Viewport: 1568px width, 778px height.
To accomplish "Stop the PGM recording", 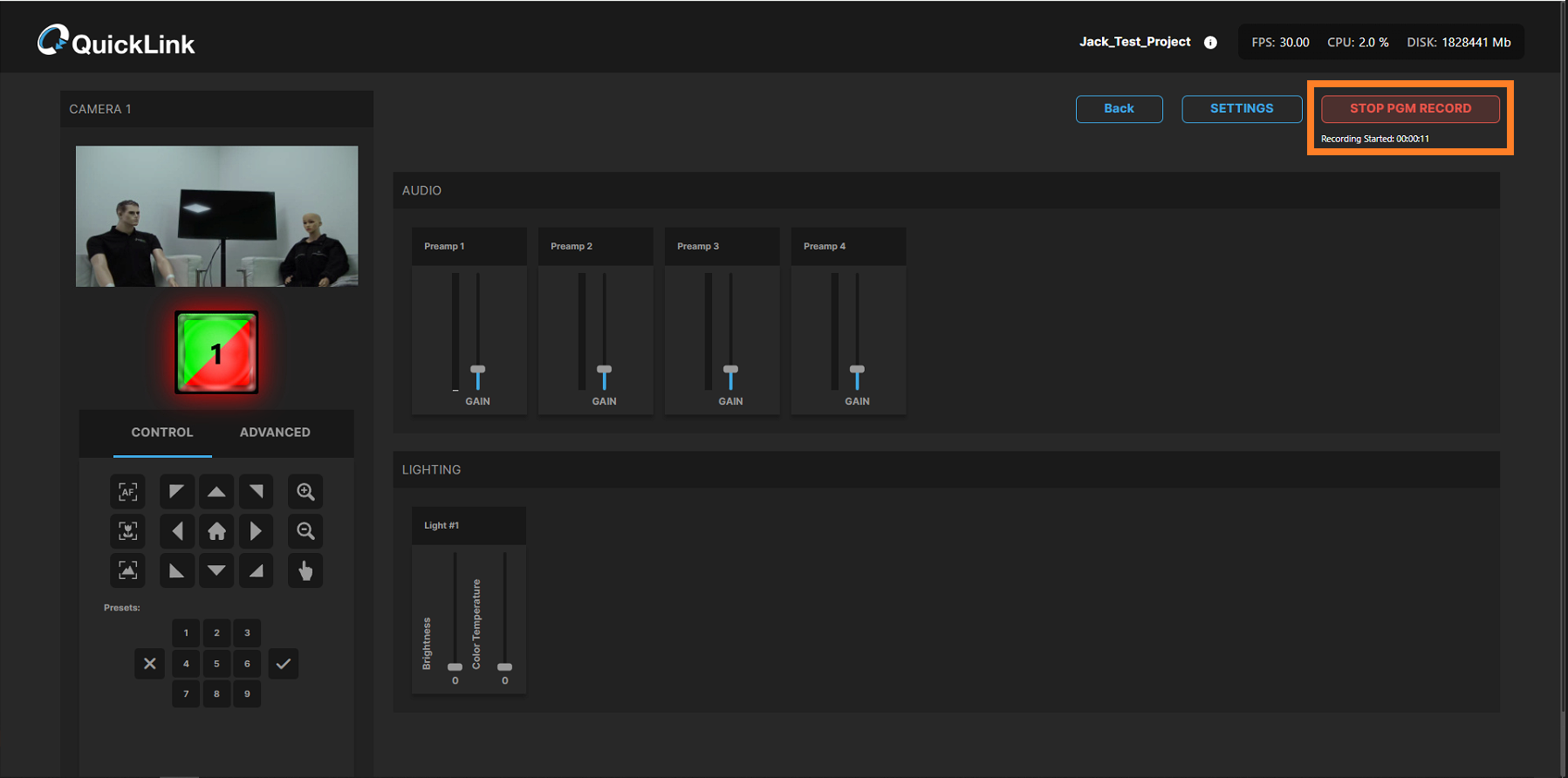I will (1410, 109).
